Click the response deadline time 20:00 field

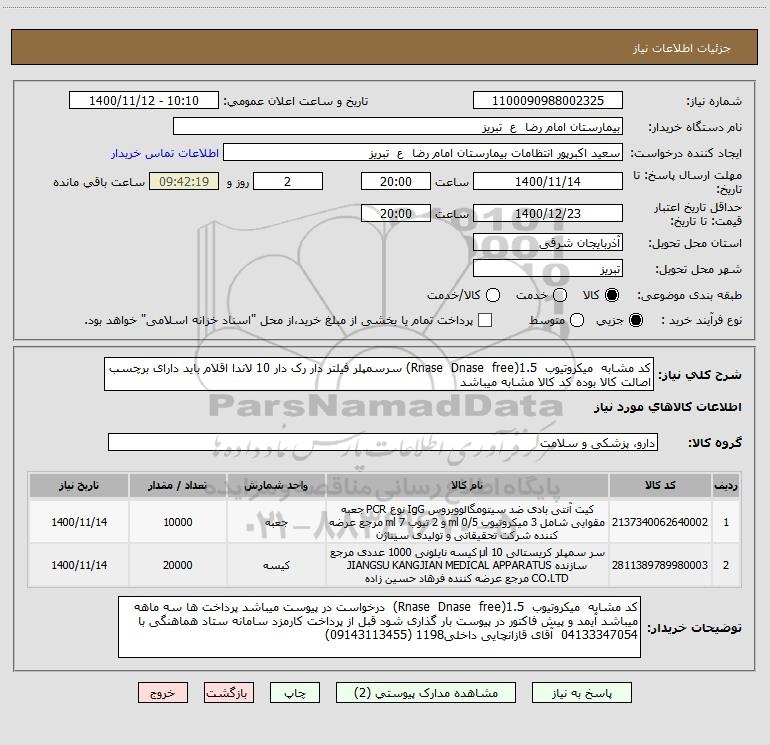tap(396, 181)
